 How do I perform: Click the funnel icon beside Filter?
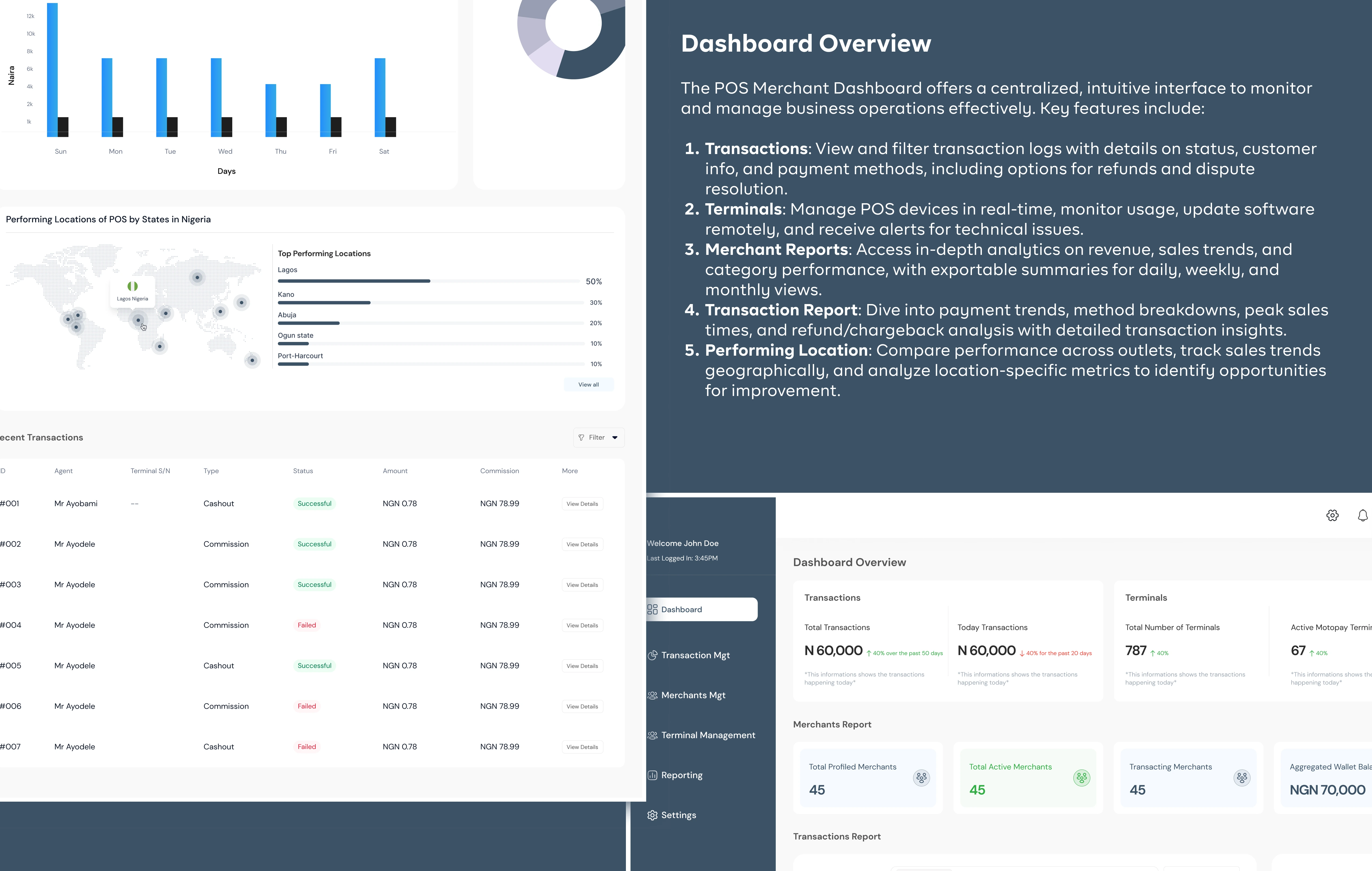(x=581, y=437)
